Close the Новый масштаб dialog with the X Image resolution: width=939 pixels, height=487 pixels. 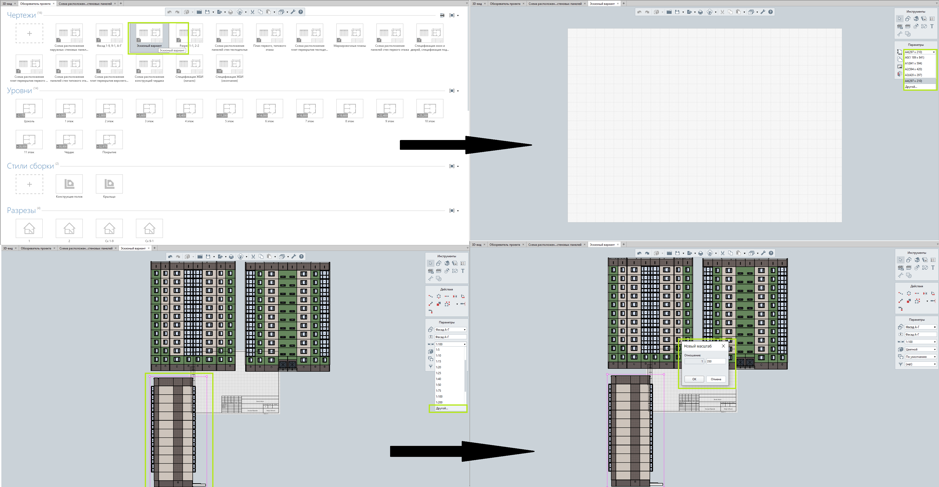click(x=724, y=346)
